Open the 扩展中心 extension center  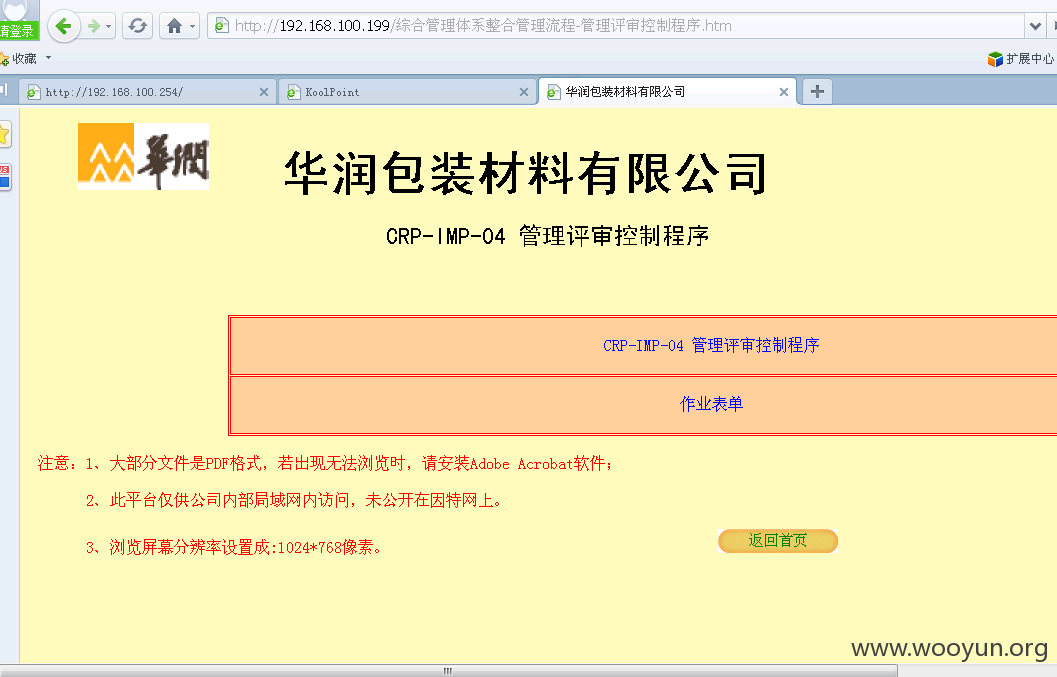click(1021, 59)
